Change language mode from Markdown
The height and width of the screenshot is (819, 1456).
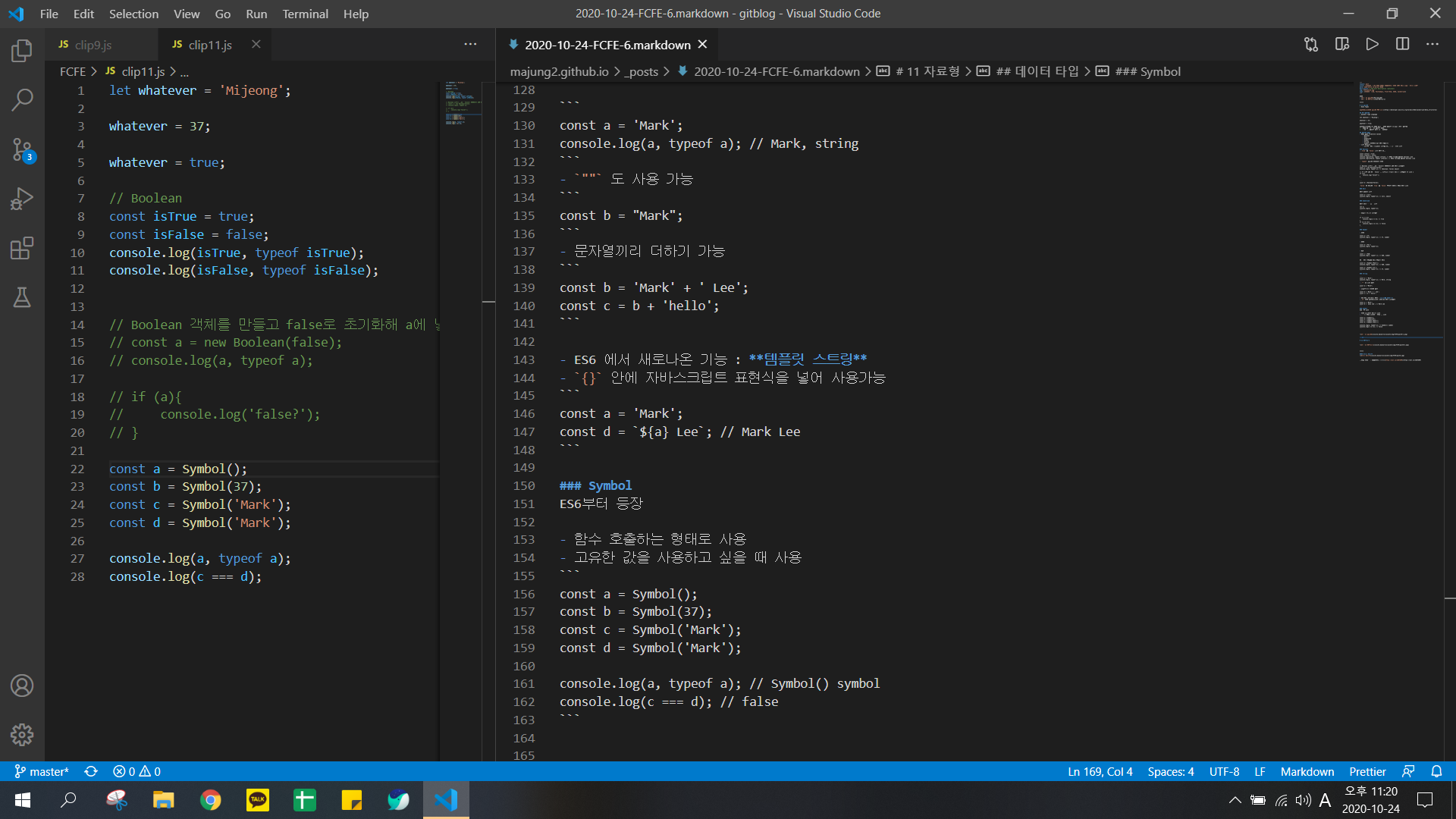1307,771
